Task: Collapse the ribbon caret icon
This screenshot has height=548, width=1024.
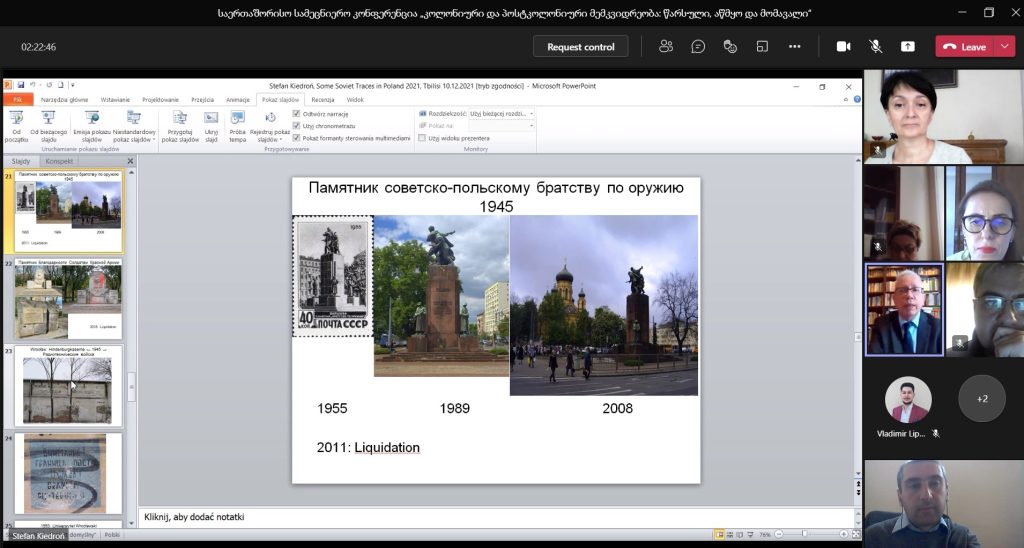Action: 846,100
